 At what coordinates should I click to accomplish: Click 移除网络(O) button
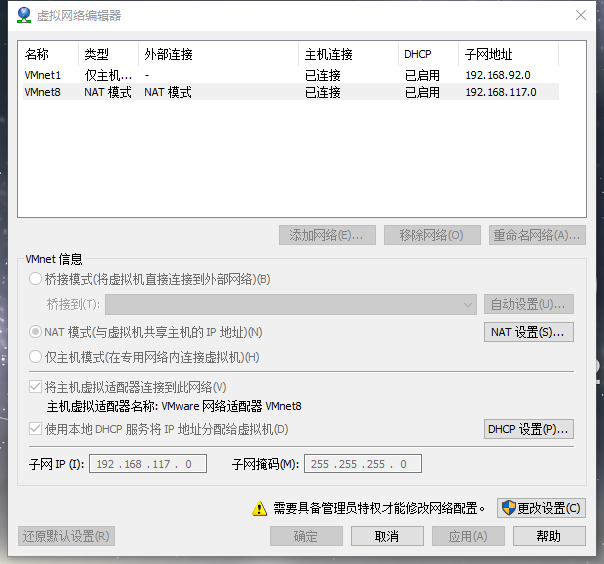(x=432, y=235)
